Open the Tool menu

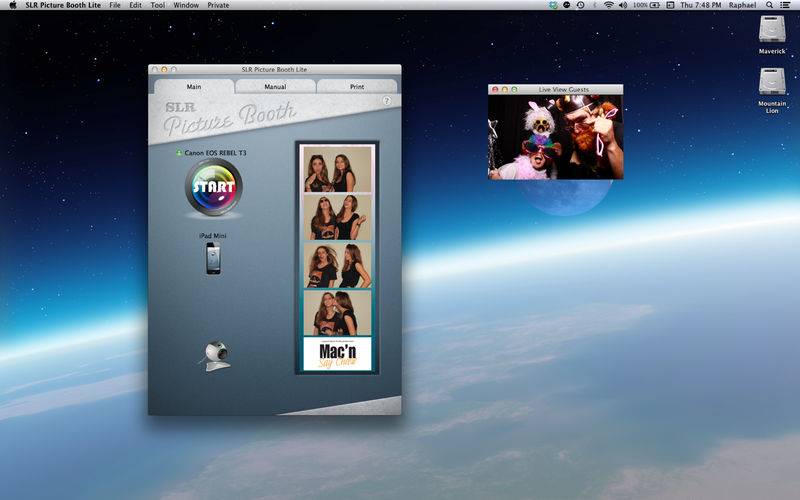click(x=158, y=5)
